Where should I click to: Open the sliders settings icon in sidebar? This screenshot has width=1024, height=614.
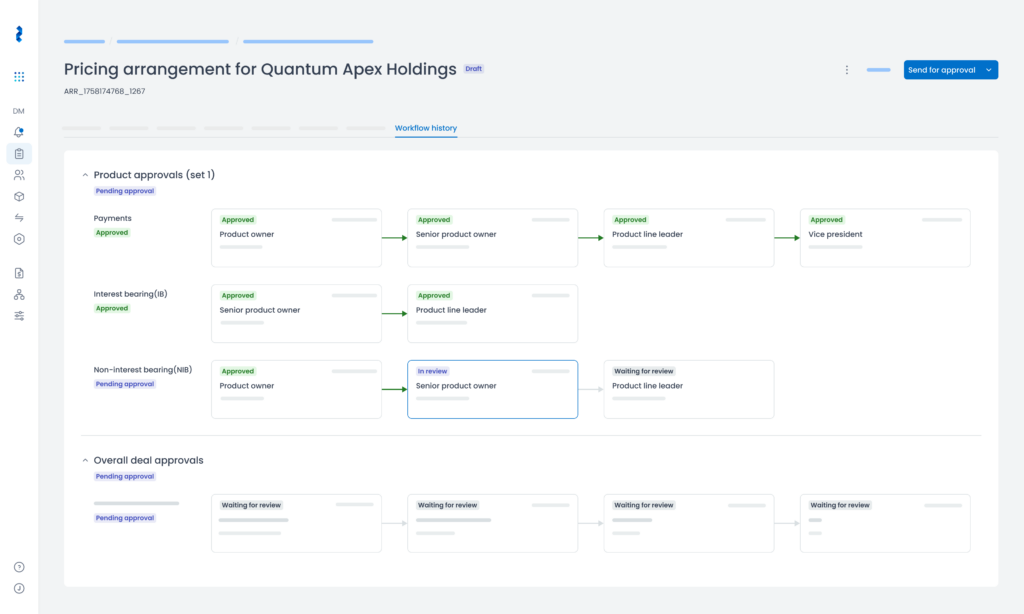[x=19, y=315]
